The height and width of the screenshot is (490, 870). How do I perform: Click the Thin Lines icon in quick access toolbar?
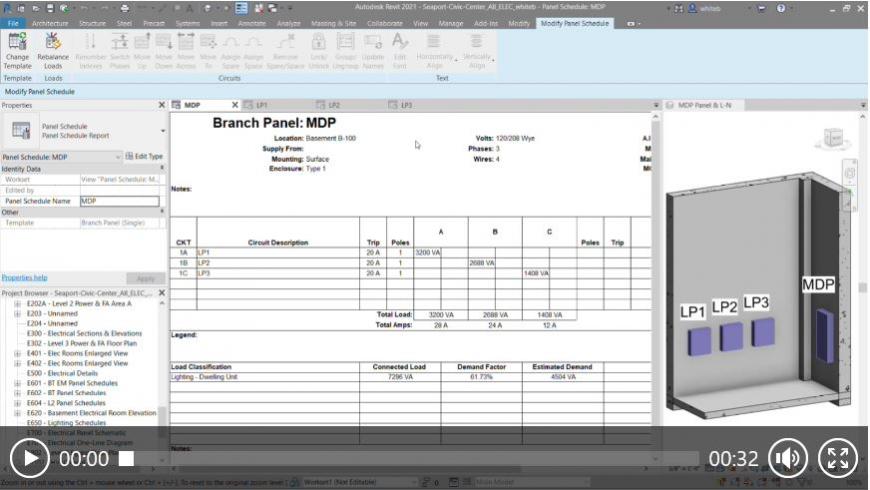click(x=241, y=8)
